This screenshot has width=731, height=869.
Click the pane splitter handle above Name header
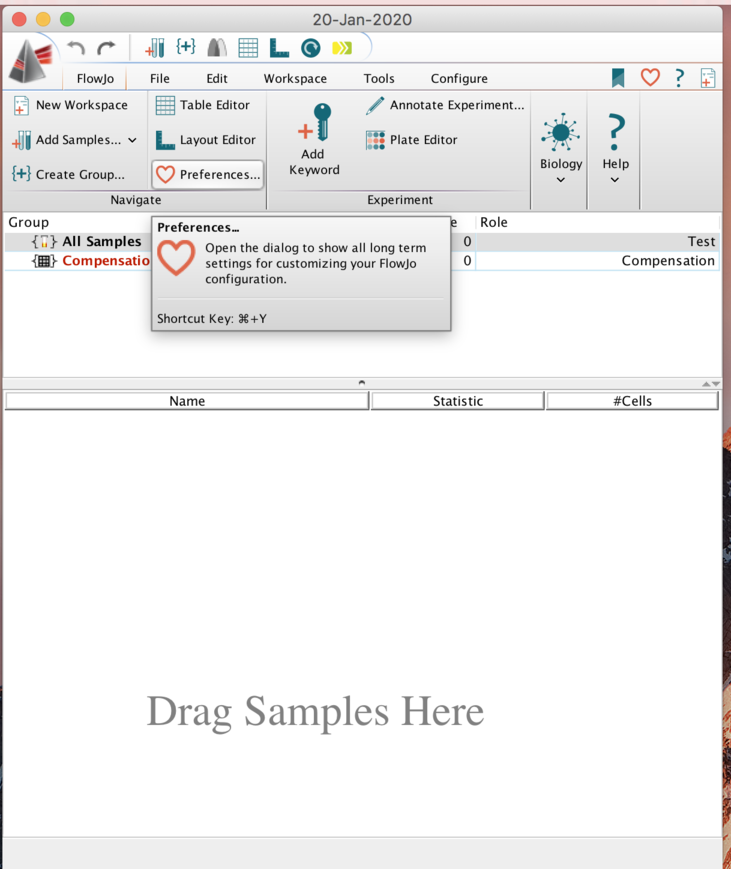click(362, 383)
